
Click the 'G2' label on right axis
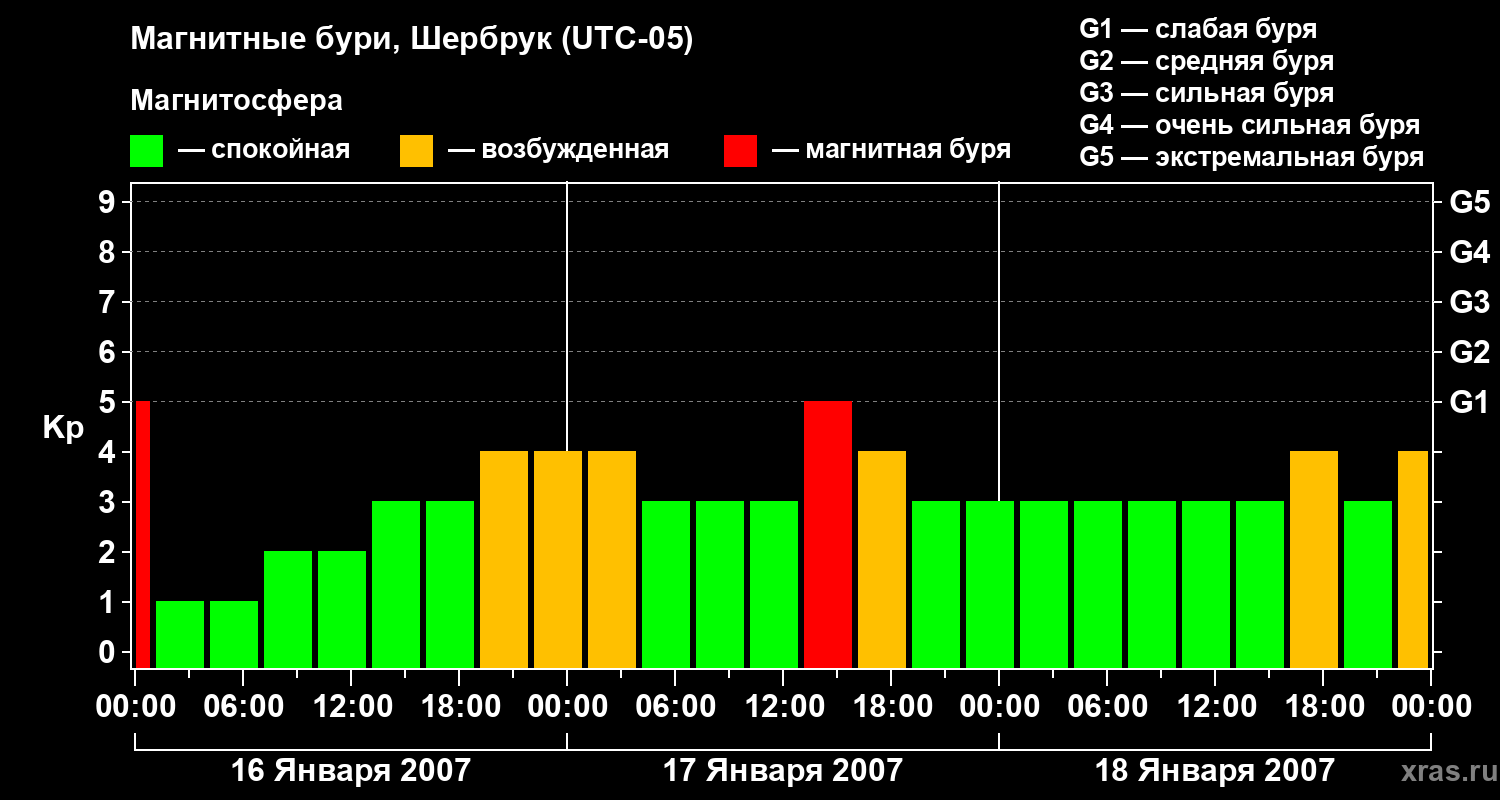[1469, 352]
